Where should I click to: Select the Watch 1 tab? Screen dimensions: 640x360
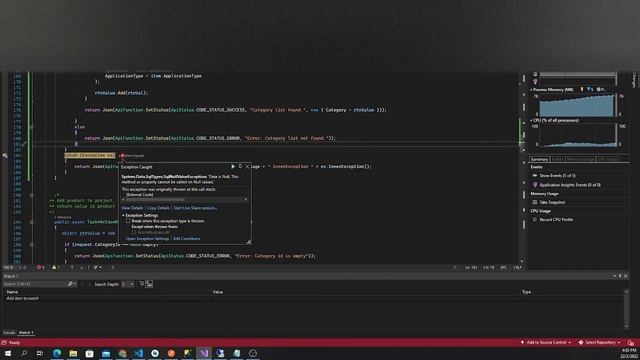click(26, 333)
